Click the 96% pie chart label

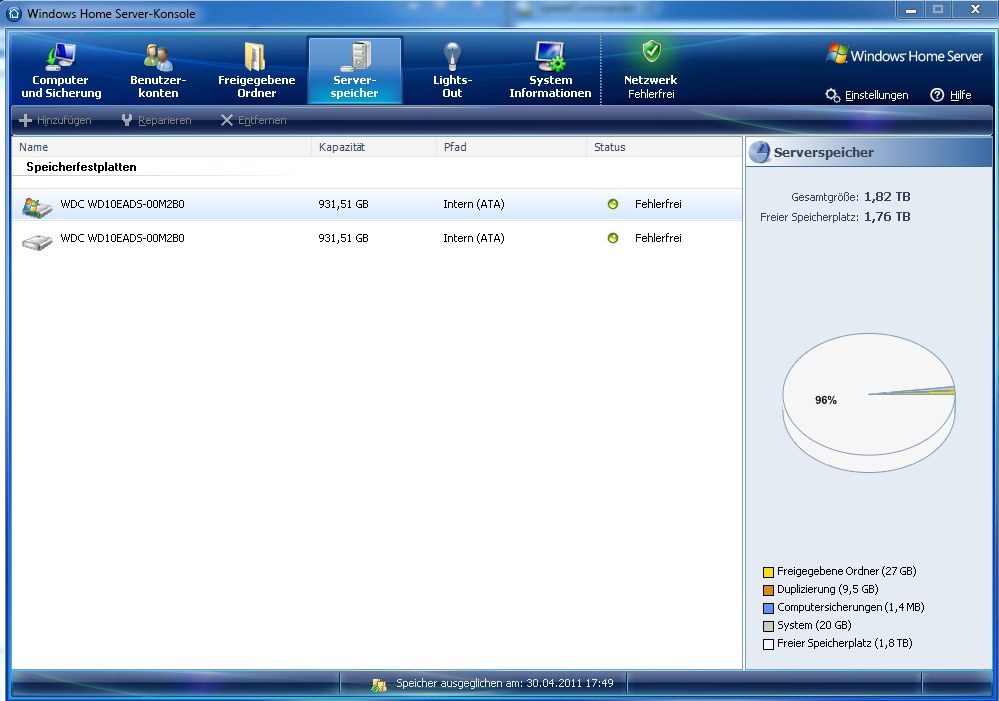[x=826, y=400]
